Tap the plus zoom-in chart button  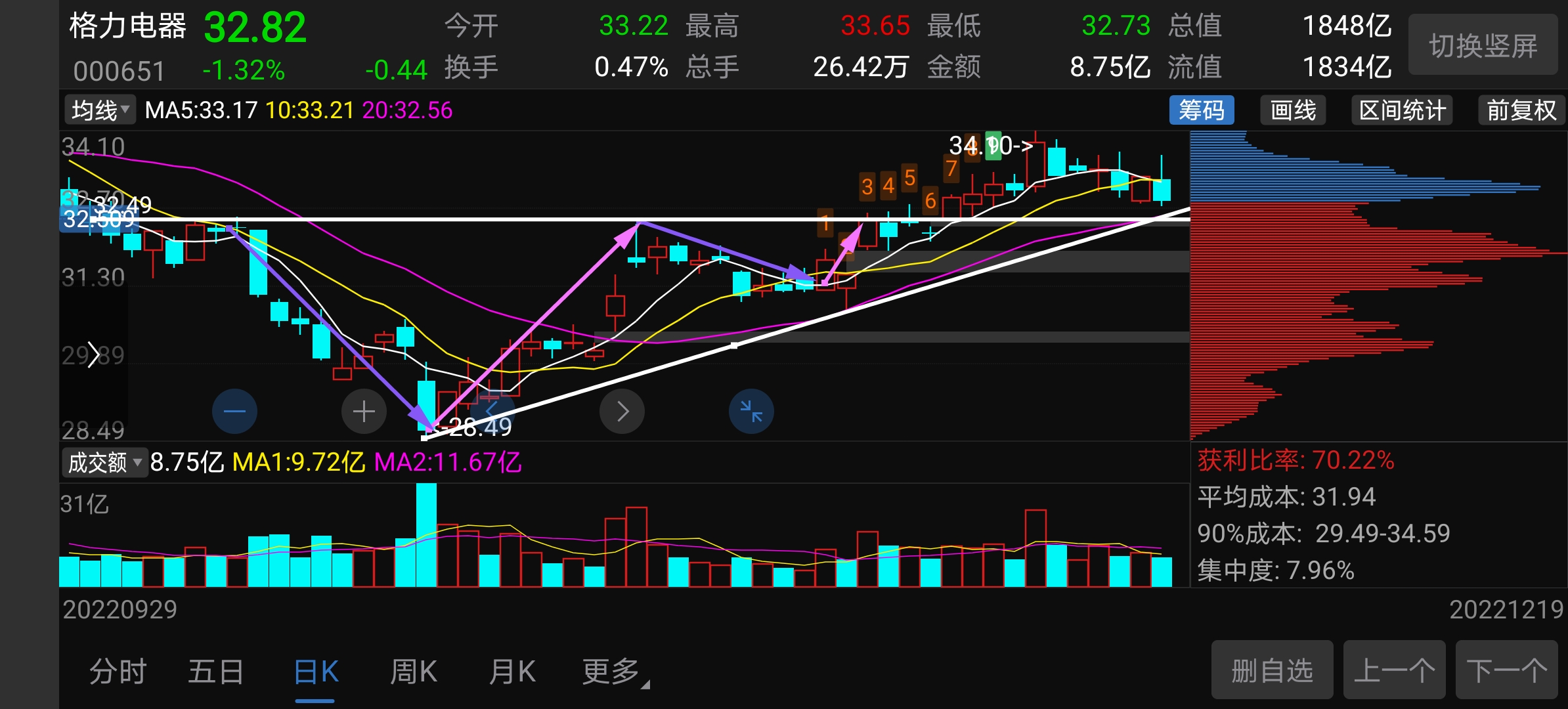[364, 412]
